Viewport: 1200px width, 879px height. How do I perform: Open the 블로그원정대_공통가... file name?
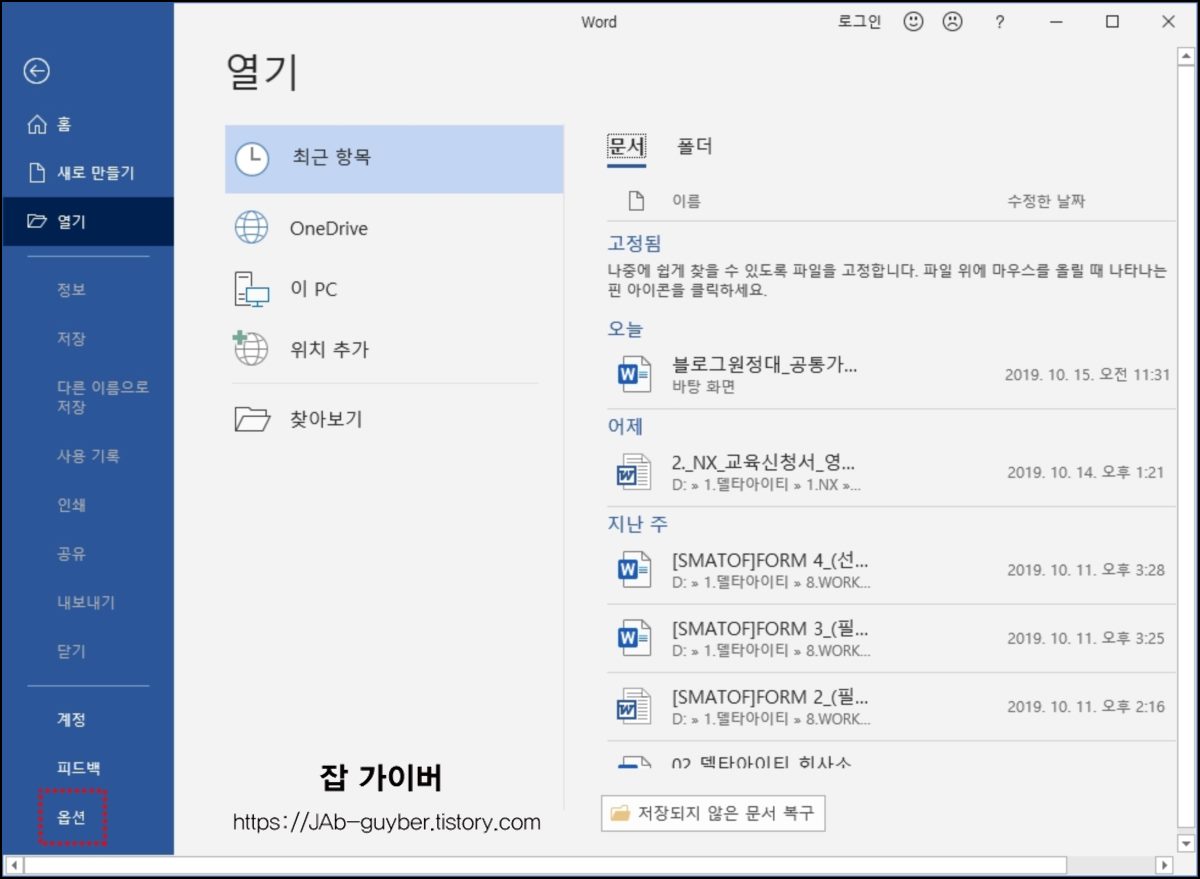[x=765, y=364]
